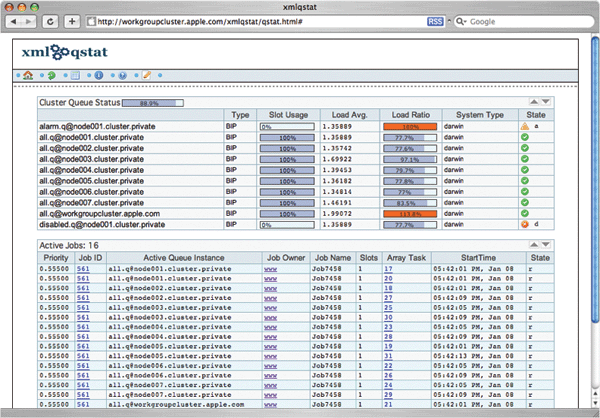Viewport: 600px width, 418px height.
Task: Collapse Active Jobs panel with up arrow
Action: (x=534, y=245)
